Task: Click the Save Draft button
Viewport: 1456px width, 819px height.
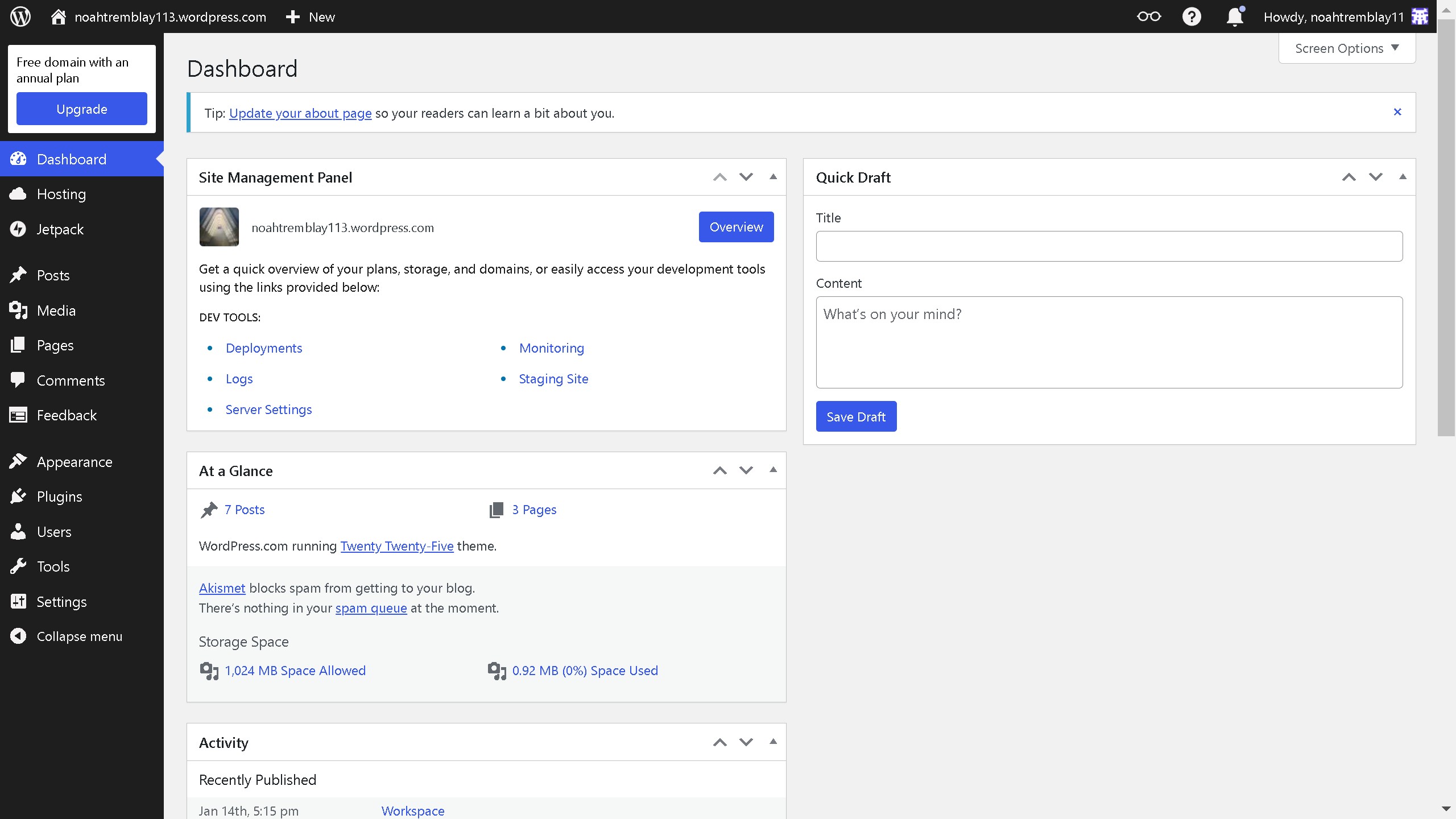Action: [x=855, y=416]
